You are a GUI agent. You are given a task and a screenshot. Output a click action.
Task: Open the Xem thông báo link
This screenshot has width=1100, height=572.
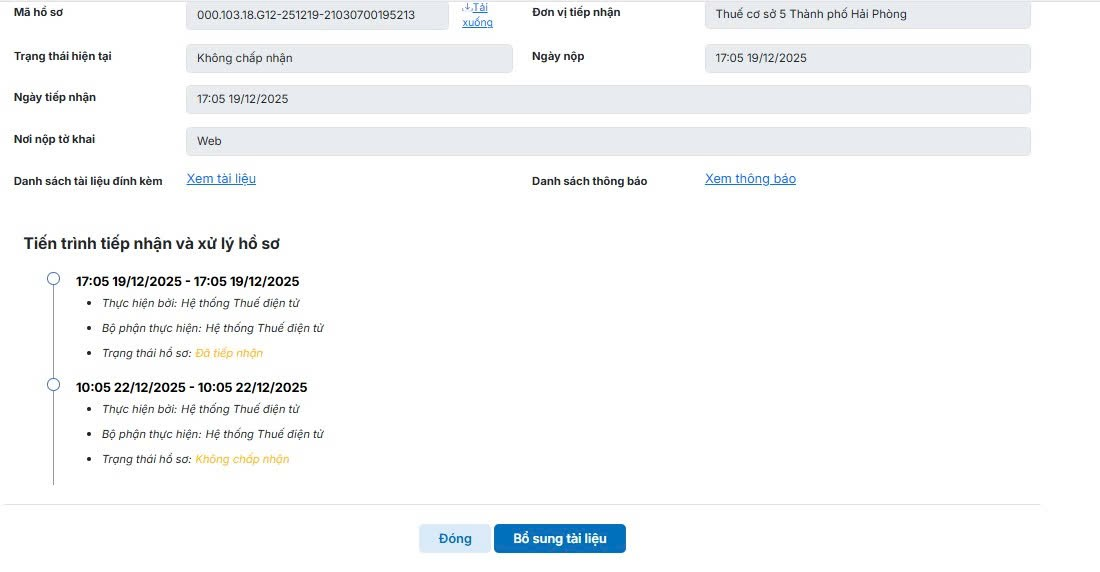[x=750, y=179]
